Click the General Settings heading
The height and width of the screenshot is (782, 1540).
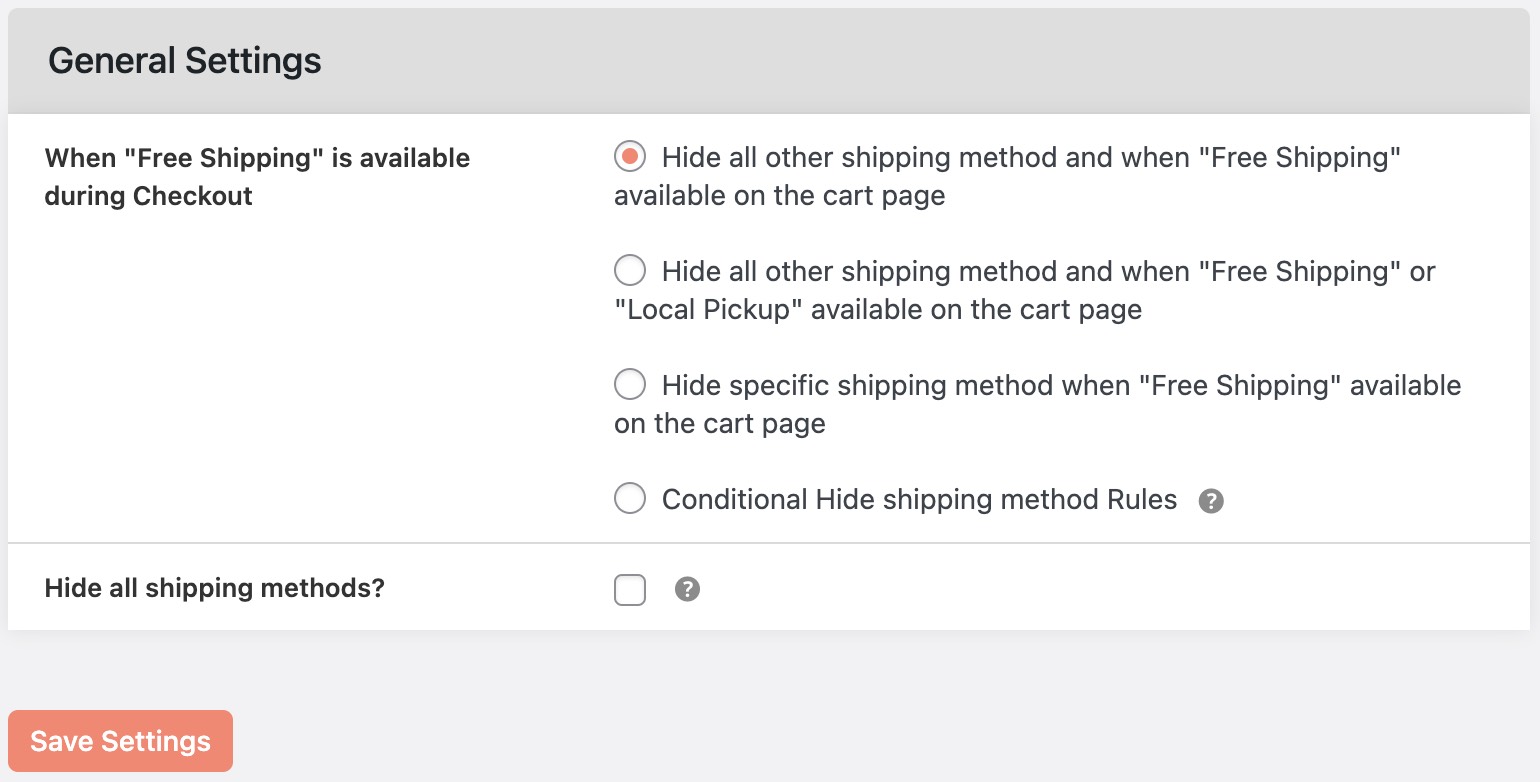[x=185, y=61]
